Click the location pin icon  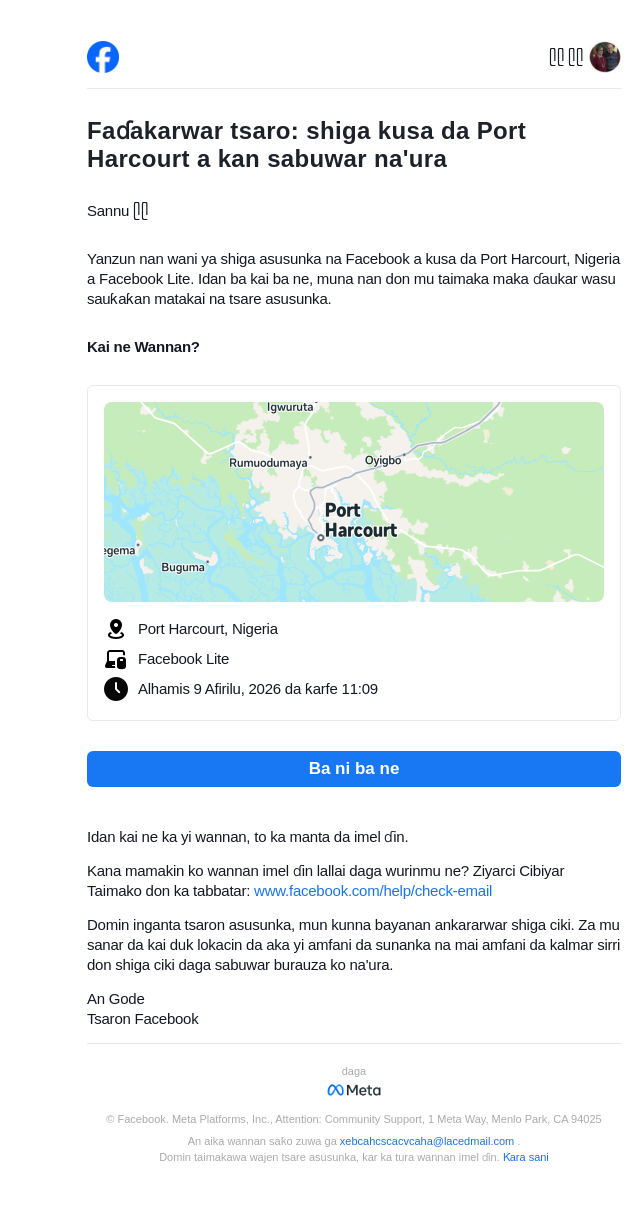click(x=116, y=629)
